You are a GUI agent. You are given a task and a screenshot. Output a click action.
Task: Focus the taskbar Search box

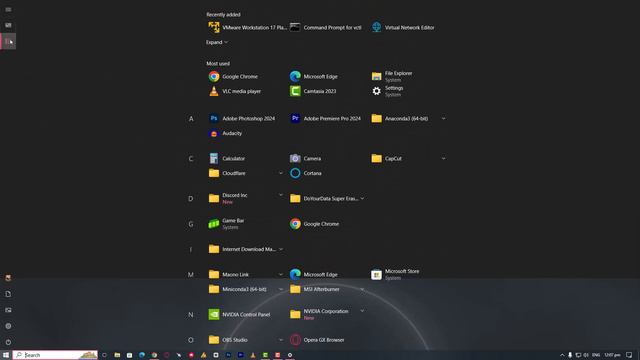(55, 355)
